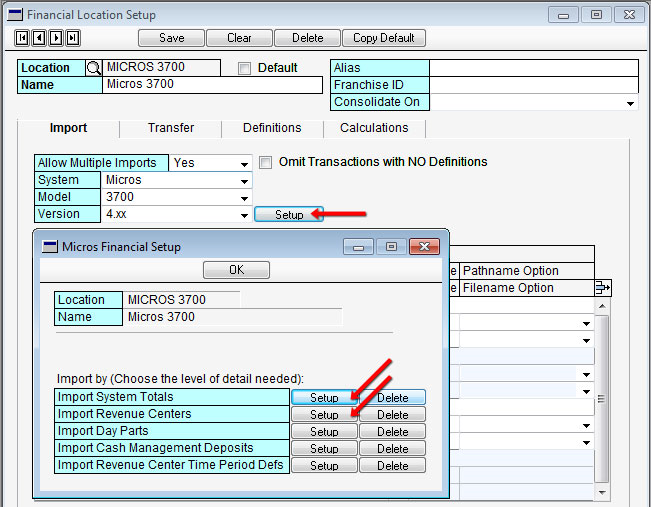Screen dimensions: 651x507
Task: Click Setup button next to Version
Action: coord(289,214)
